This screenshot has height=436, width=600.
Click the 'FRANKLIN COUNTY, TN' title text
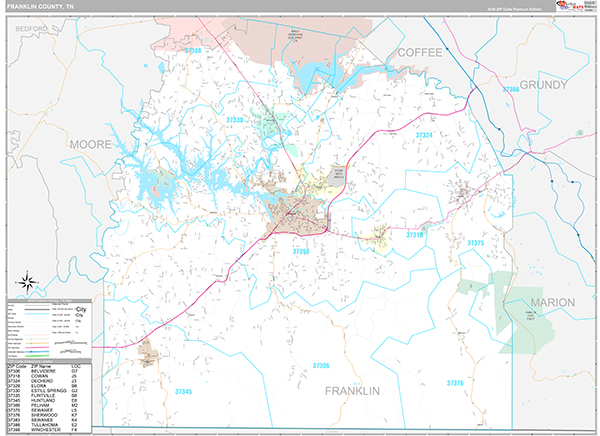[41, 7]
